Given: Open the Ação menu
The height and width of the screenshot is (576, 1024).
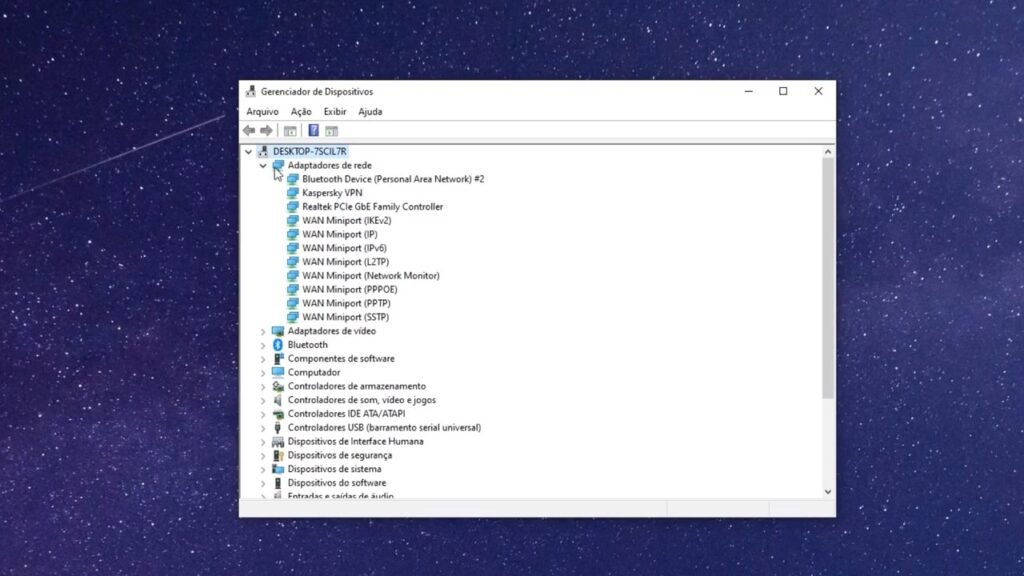Looking at the screenshot, I should (301, 112).
